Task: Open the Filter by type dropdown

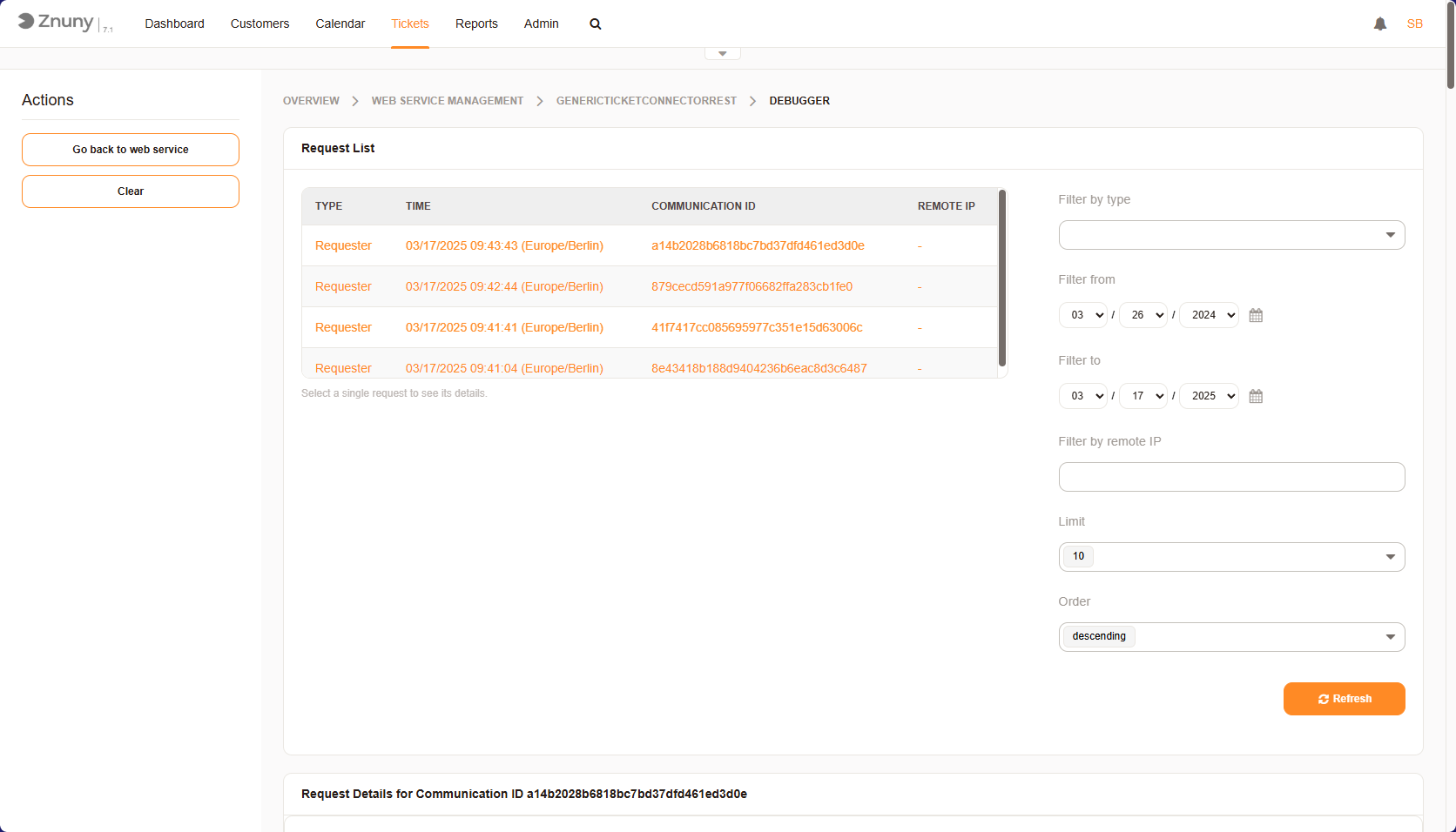Action: [1230, 234]
